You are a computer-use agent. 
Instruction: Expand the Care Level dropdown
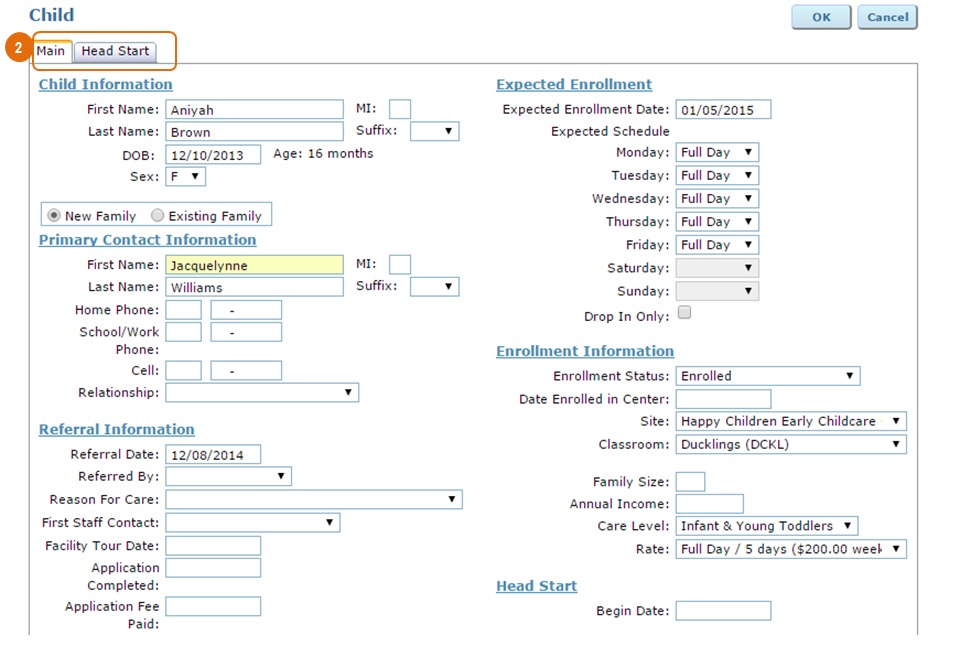766,526
